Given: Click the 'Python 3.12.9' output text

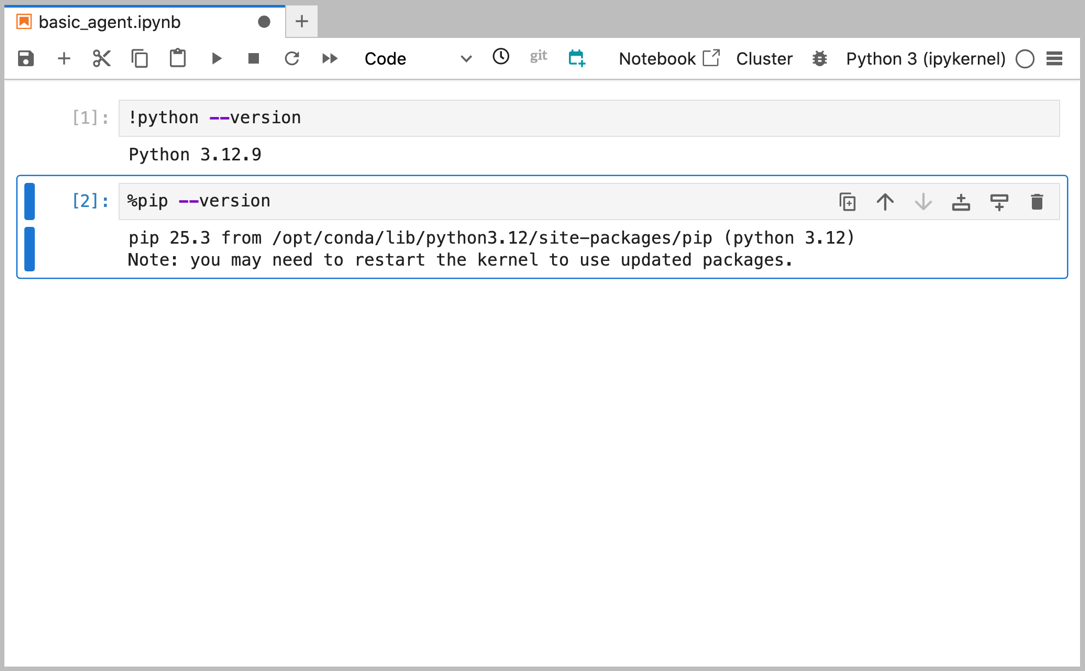Looking at the screenshot, I should (x=195, y=154).
